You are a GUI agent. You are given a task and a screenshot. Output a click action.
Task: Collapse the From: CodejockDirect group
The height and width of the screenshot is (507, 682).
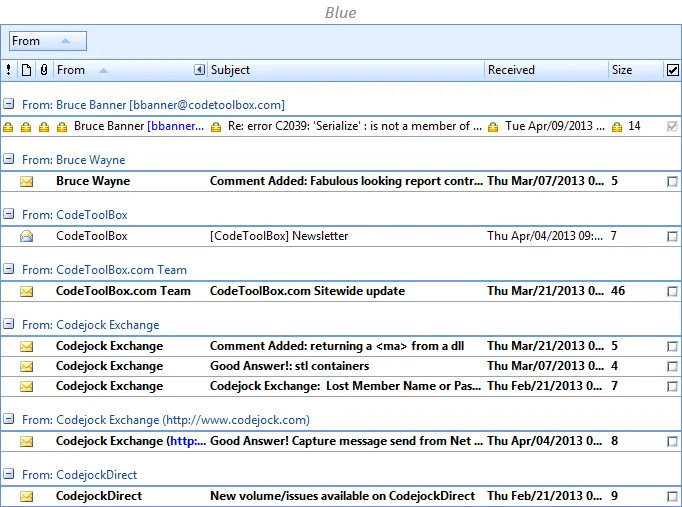[9, 474]
